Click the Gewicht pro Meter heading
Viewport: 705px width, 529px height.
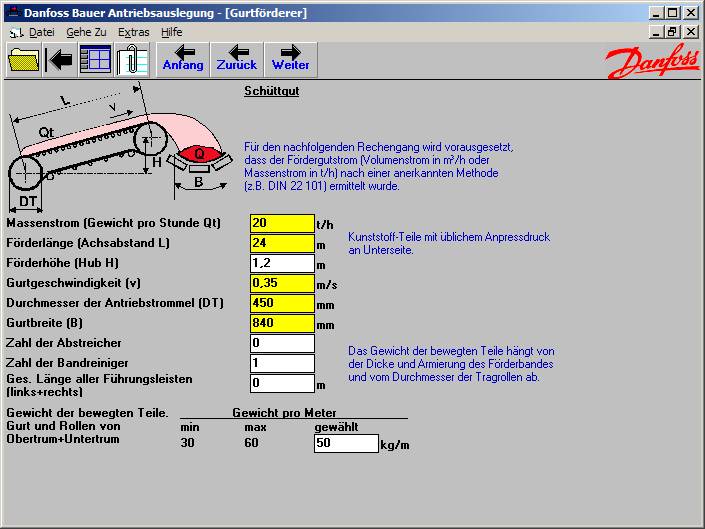tap(284, 413)
